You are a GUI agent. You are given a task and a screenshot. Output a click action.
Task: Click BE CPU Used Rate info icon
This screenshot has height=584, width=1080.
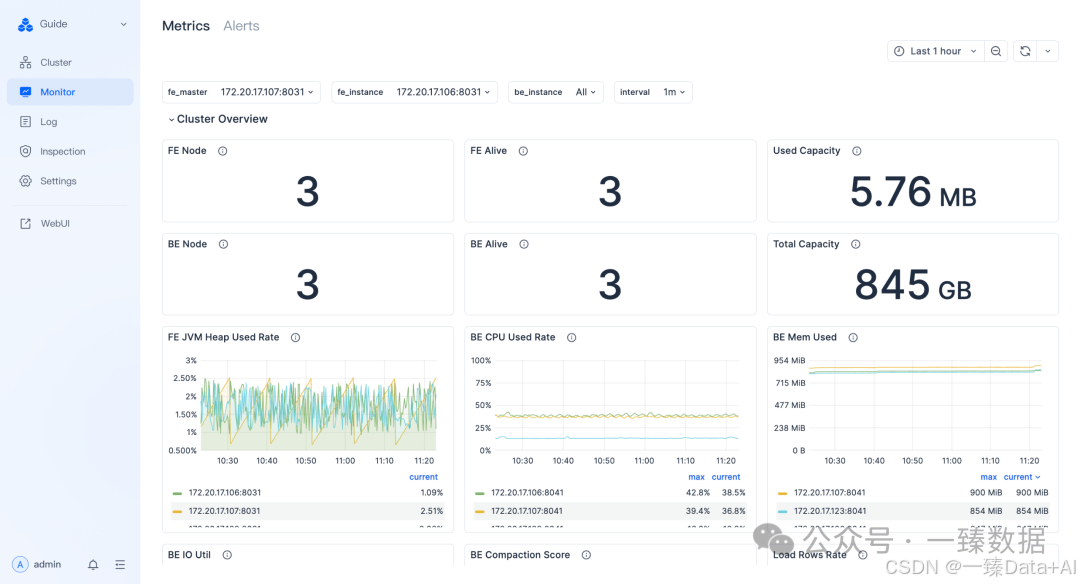(x=572, y=337)
